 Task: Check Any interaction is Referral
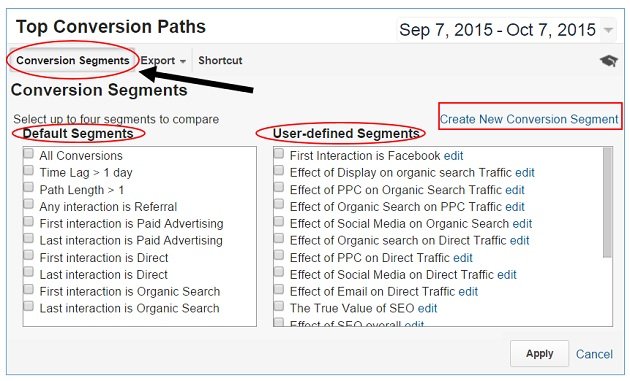(x=29, y=204)
